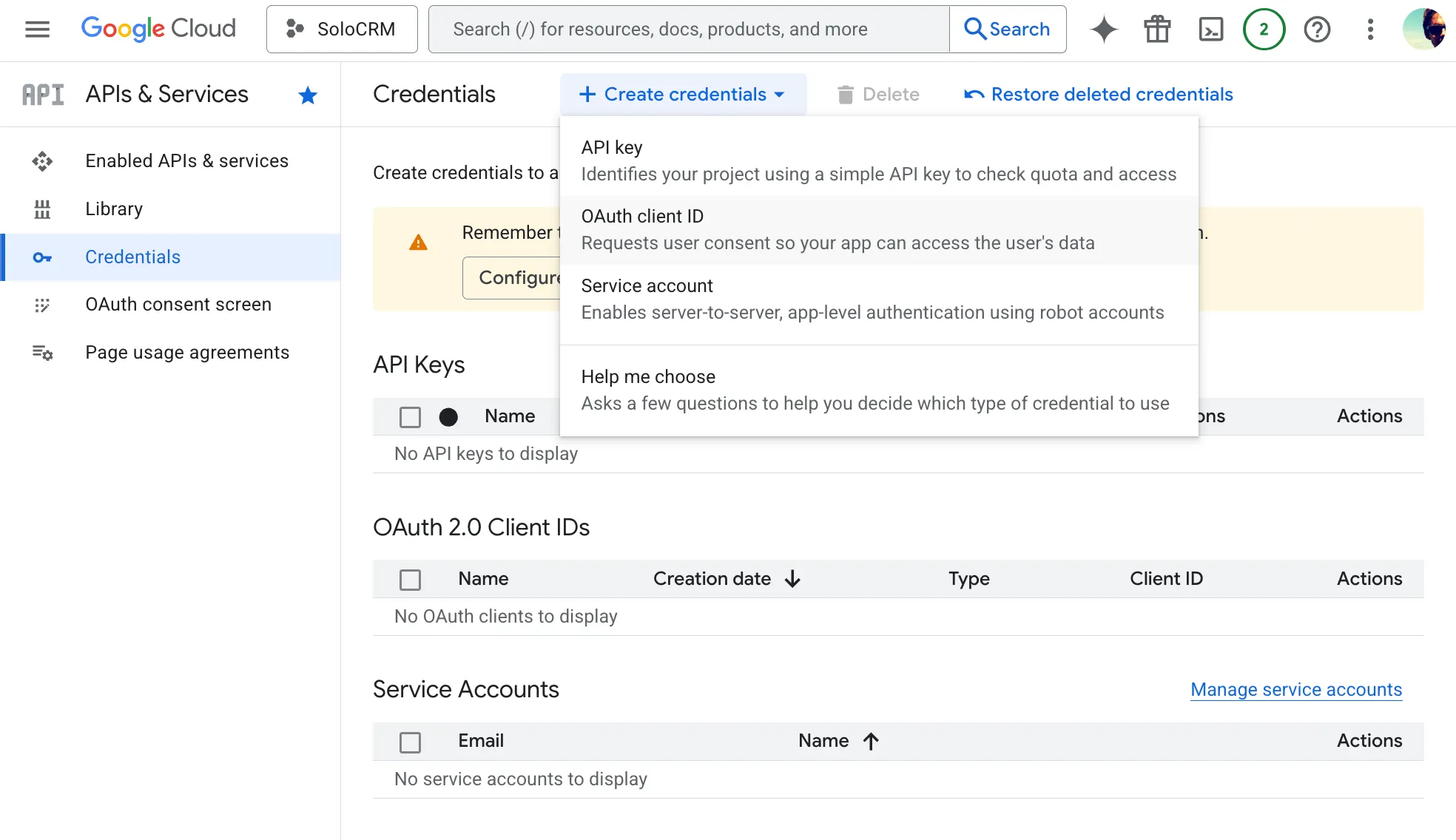
Task: Pin APIs & Services with the star
Action: pyautogui.click(x=308, y=95)
